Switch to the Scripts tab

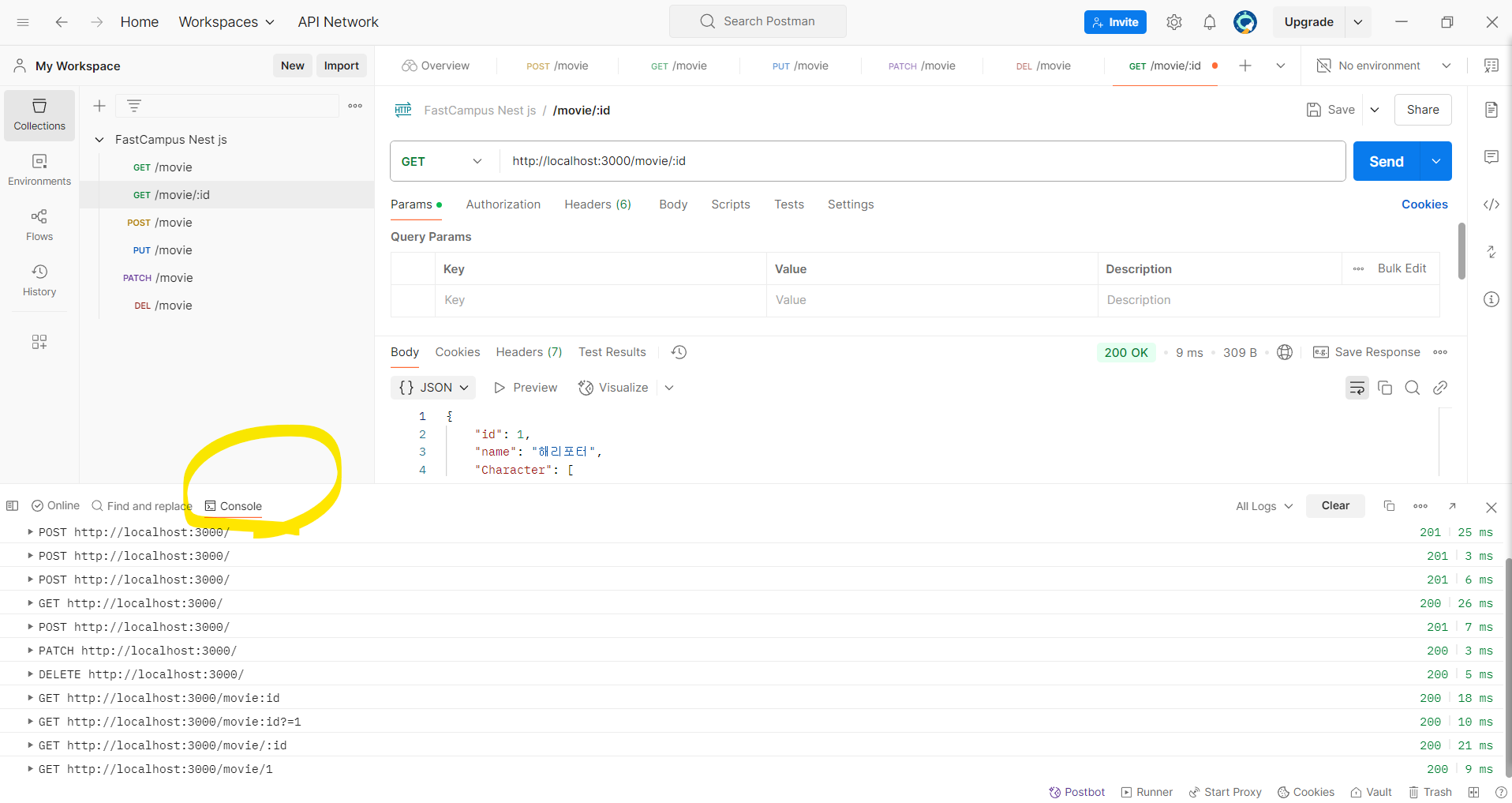(x=731, y=205)
